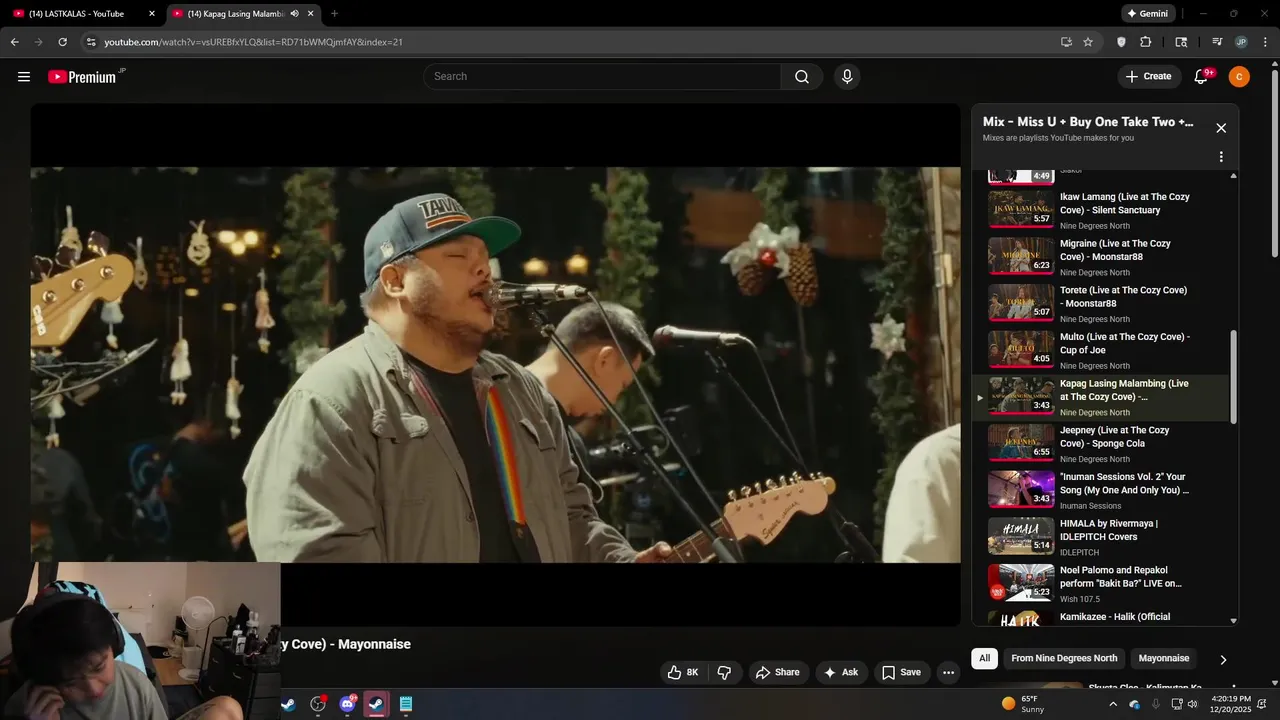Click install app icon in address bar
The height and width of the screenshot is (720, 1280).
coord(1066,42)
